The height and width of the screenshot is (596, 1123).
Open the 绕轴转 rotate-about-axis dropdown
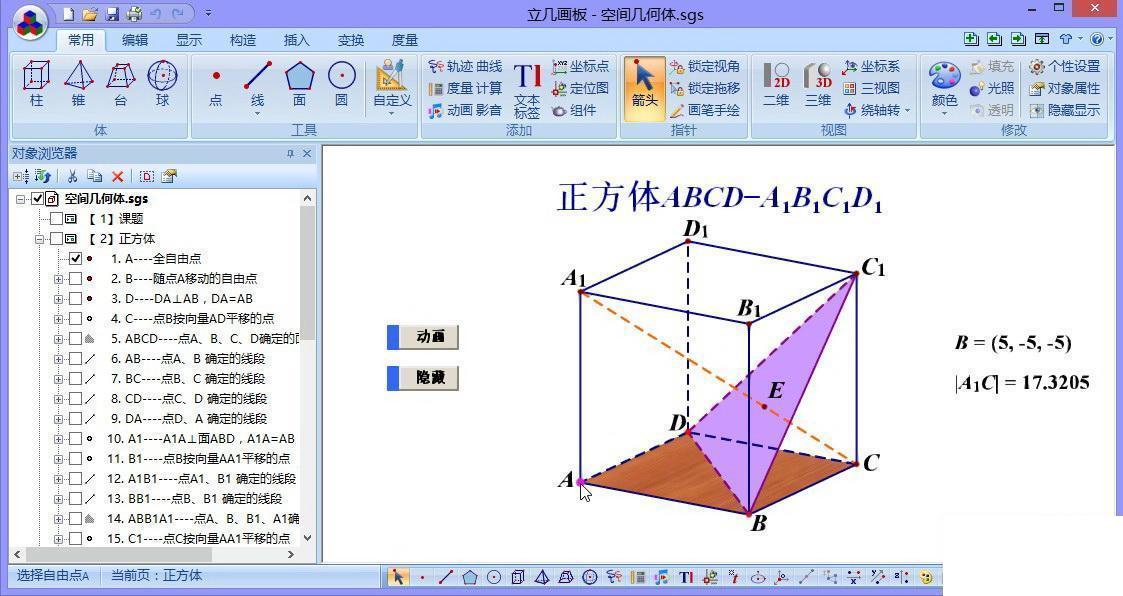point(907,110)
